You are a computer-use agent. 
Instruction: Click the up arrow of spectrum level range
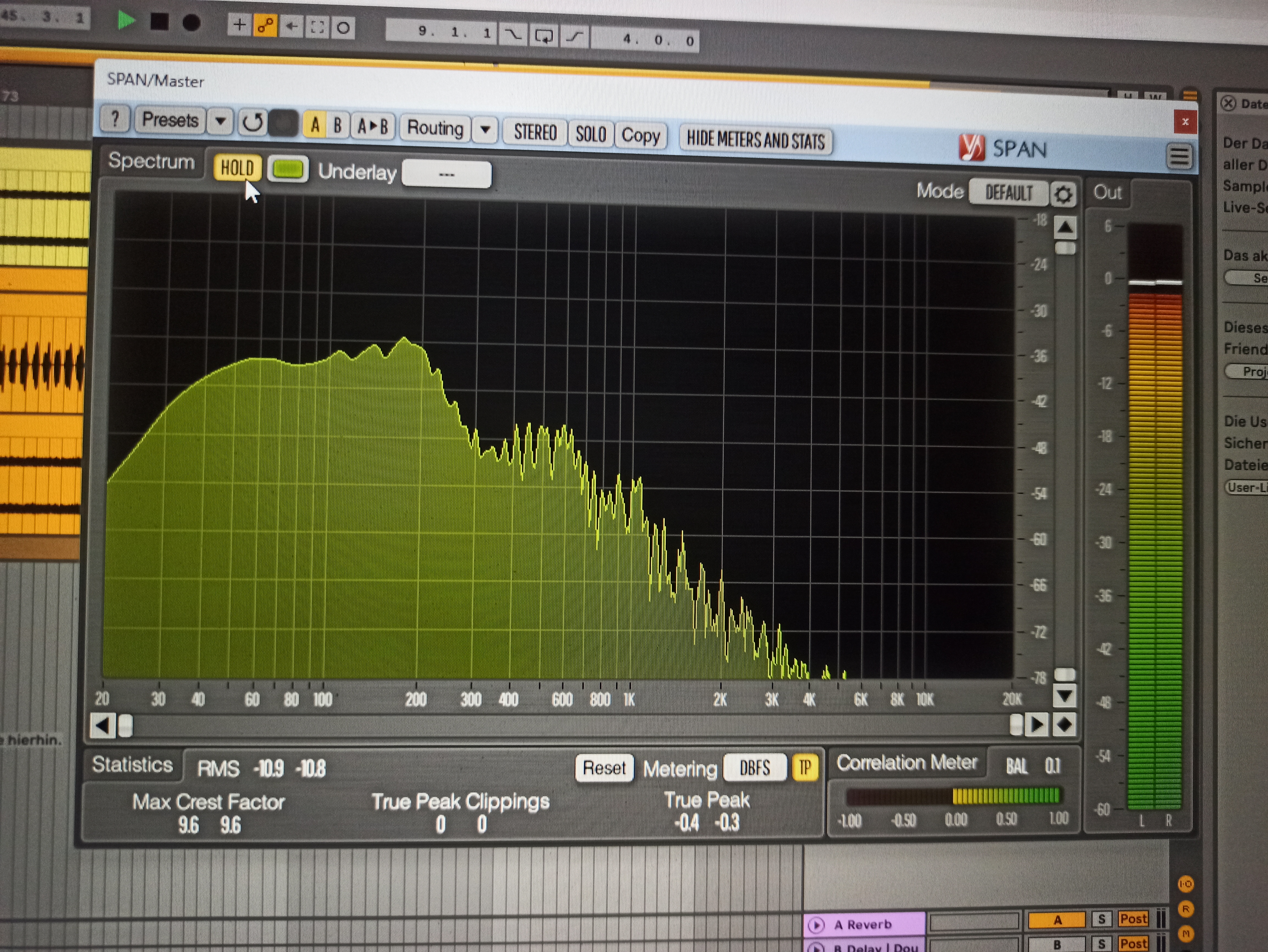tap(1065, 228)
